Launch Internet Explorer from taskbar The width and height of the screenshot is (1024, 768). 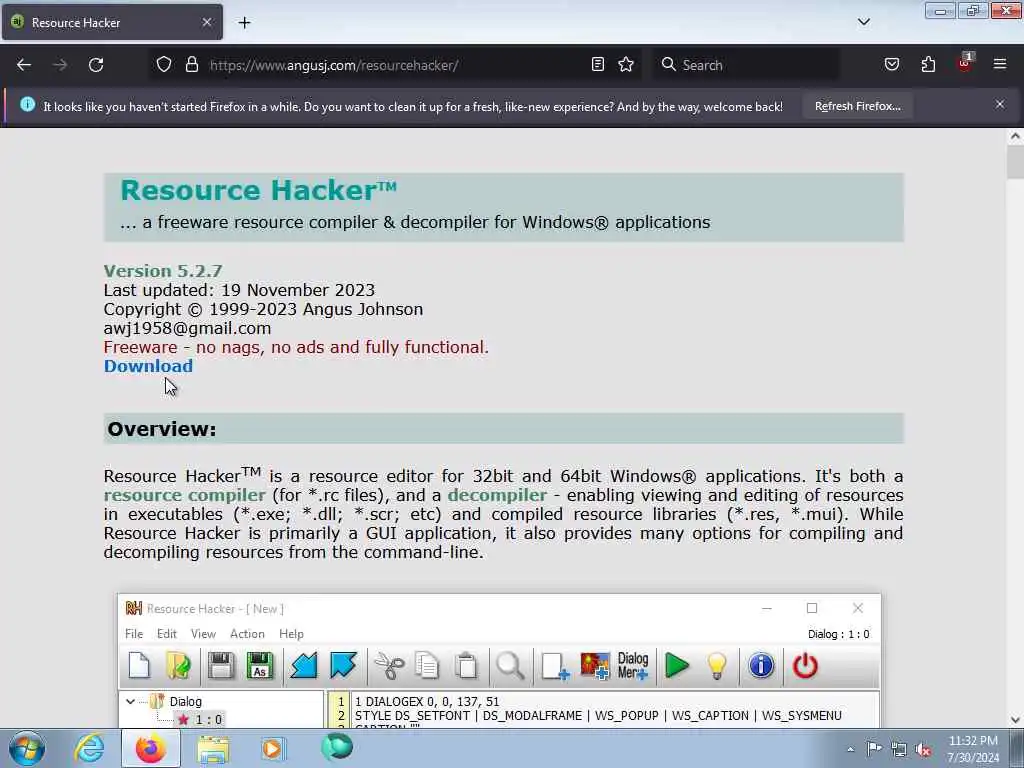coord(89,748)
